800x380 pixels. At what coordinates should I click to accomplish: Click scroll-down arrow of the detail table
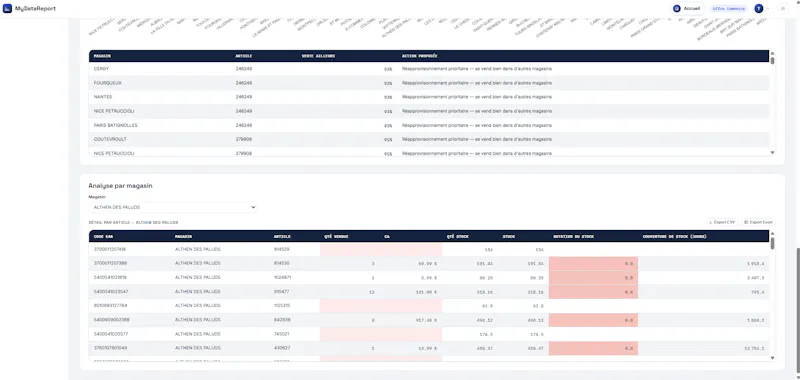tap(772, 358)
